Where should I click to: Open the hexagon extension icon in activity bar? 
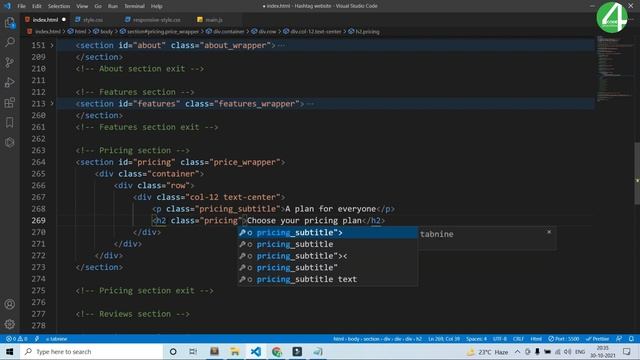click(9, 142)
